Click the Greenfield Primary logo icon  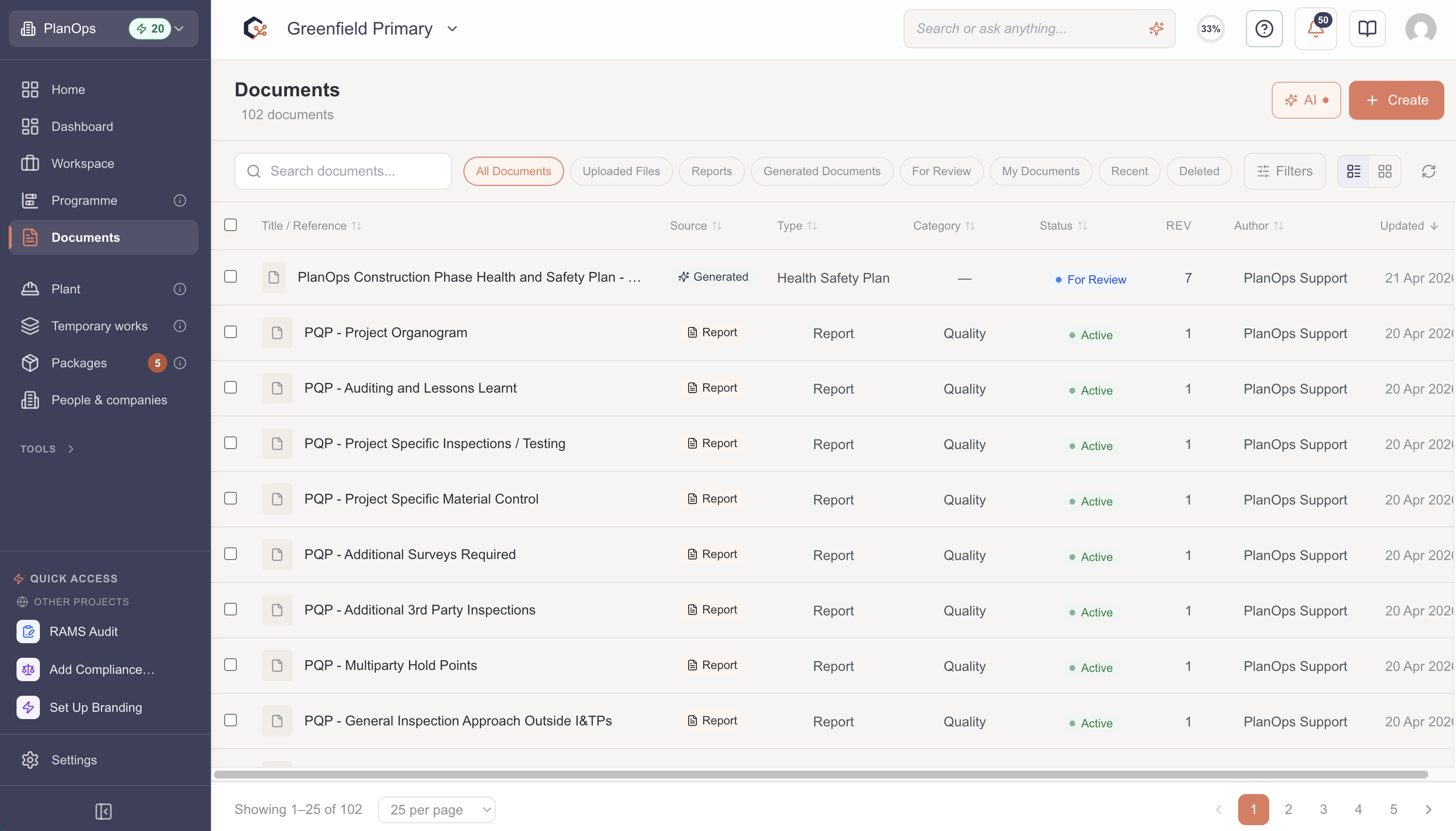[255, 29]
